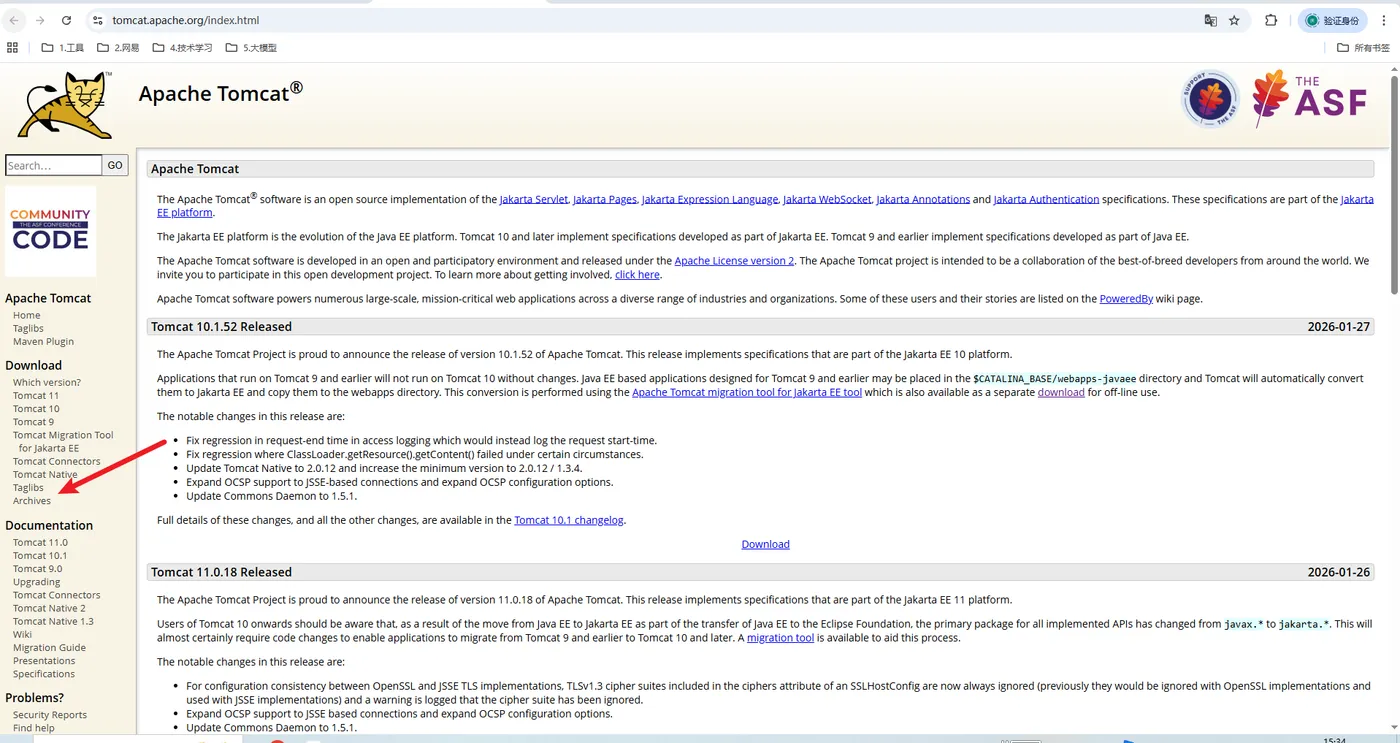Viewport: 1400px width, 743px height.
Task: Open the 所有书签 all bookmarks folder
Action: (1363, 47)
